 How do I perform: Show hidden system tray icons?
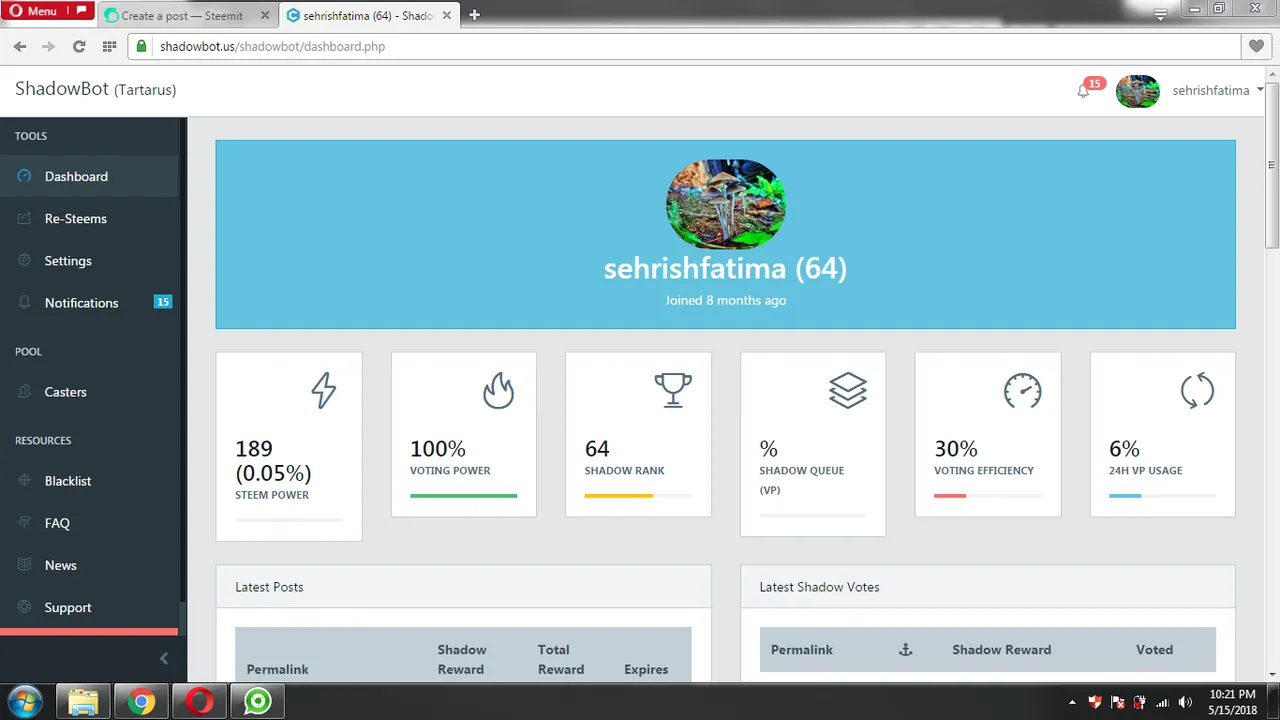click(x=1073, y=702)
